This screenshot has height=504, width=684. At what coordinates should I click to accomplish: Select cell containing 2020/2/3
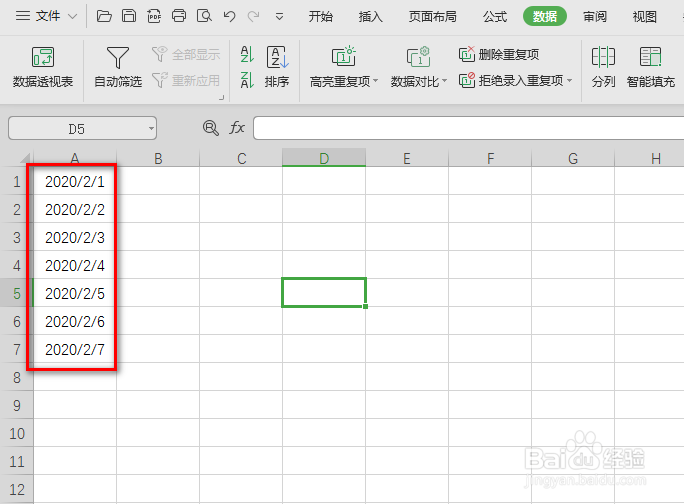[x=75, y=237]
